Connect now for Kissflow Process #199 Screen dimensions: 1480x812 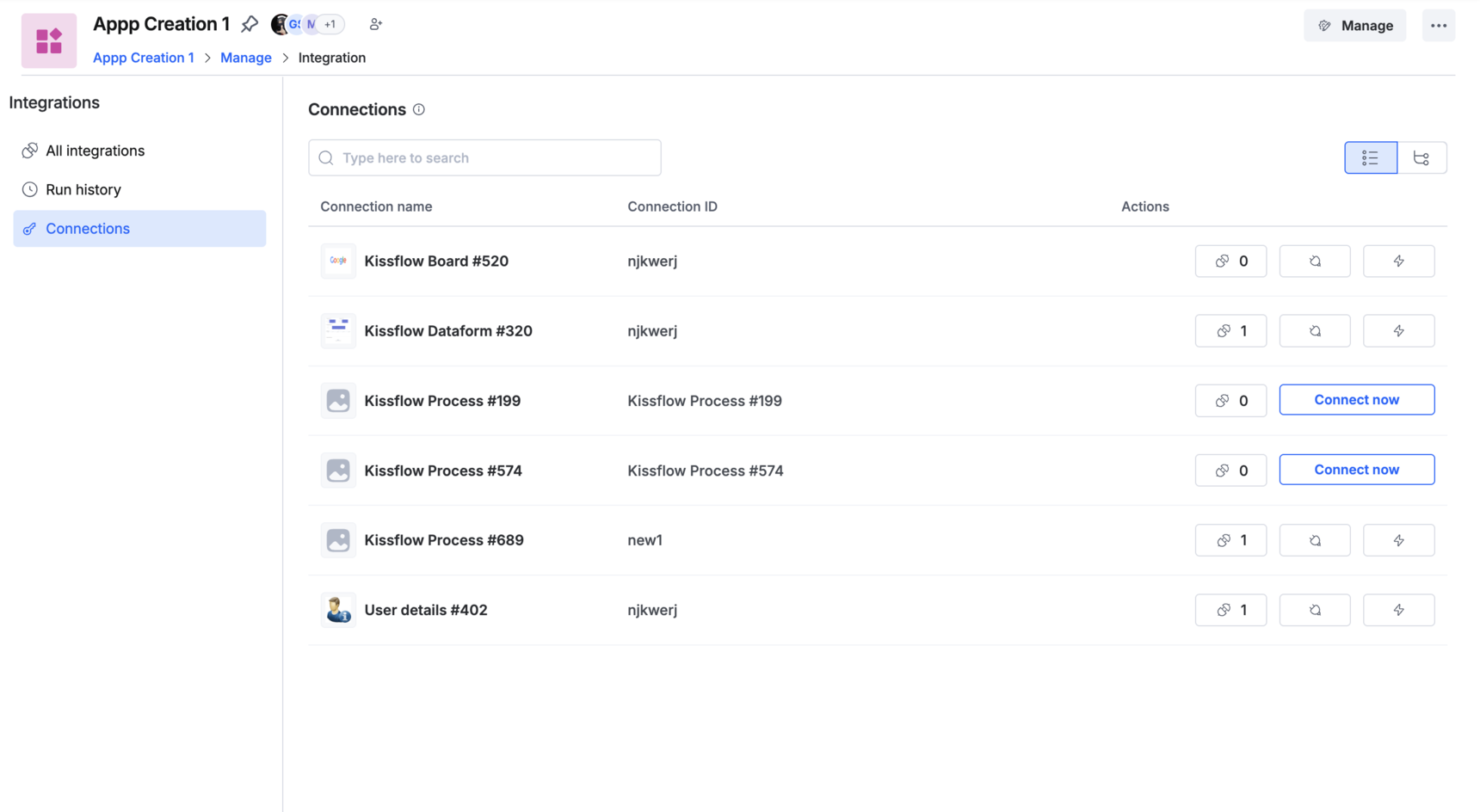[x=1357, y=400]
